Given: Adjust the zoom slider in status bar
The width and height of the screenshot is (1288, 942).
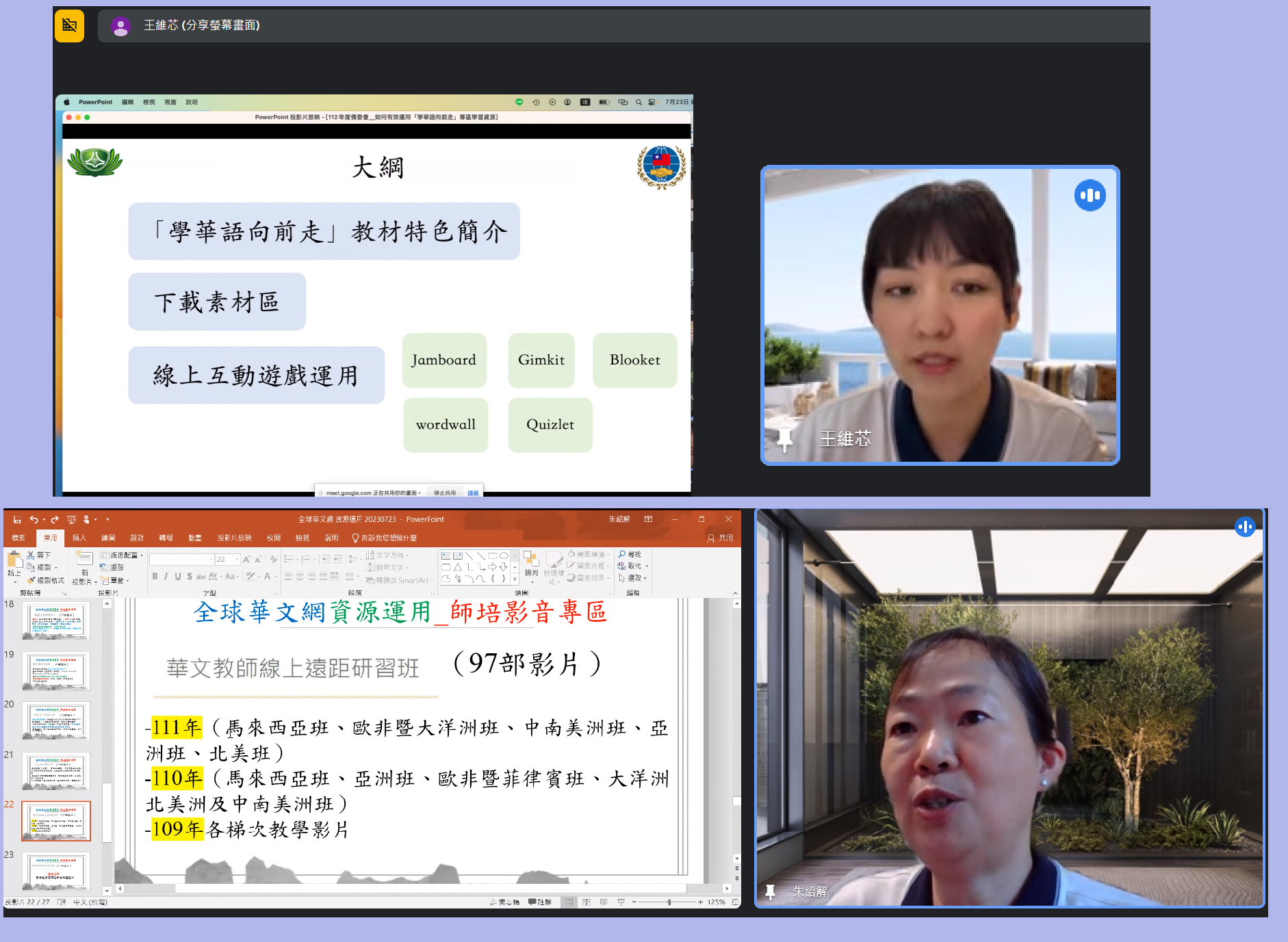Looking at the screenshot, I should [669, 902].
